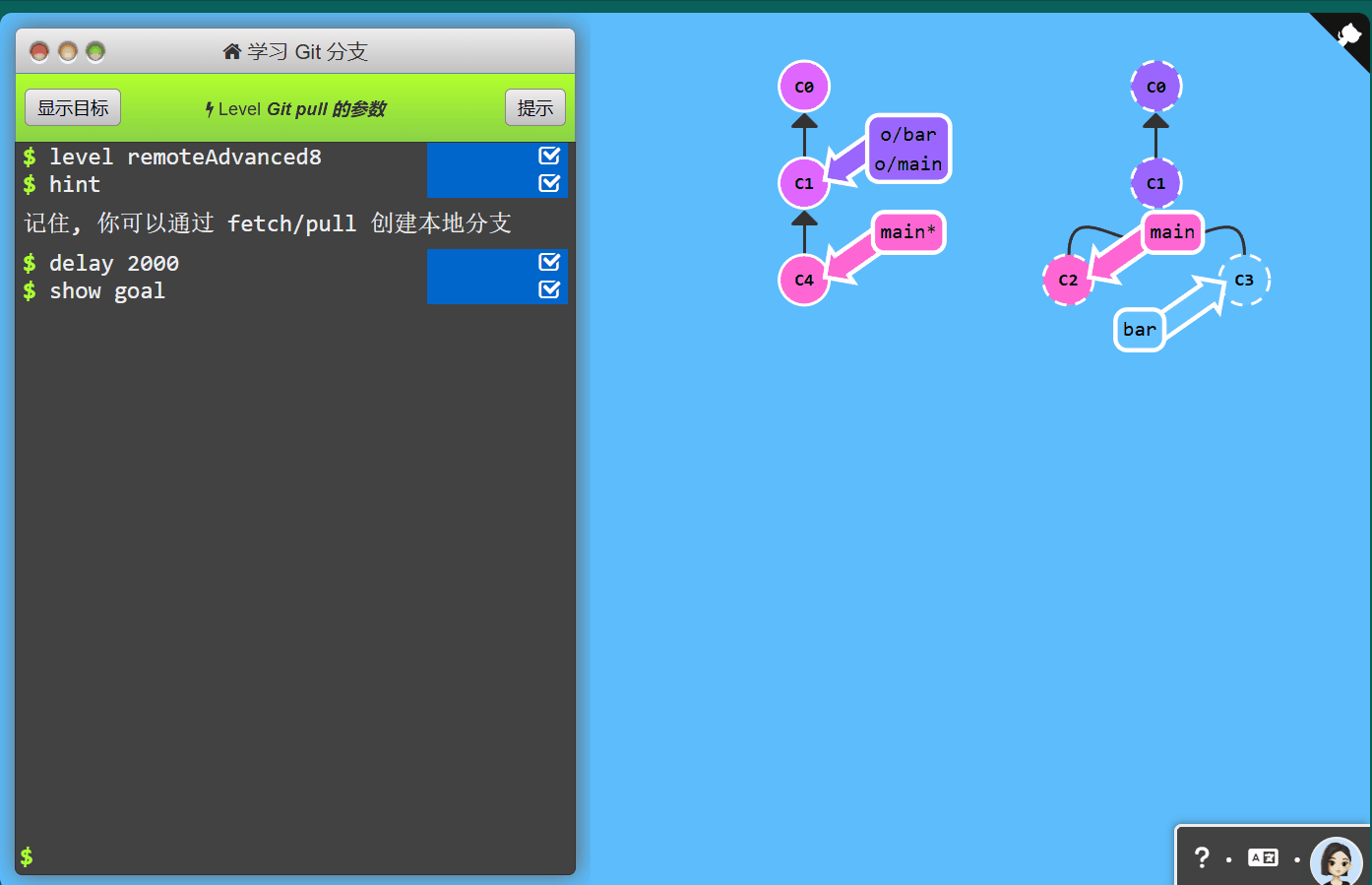Open the GitHub corner link

1347,35
